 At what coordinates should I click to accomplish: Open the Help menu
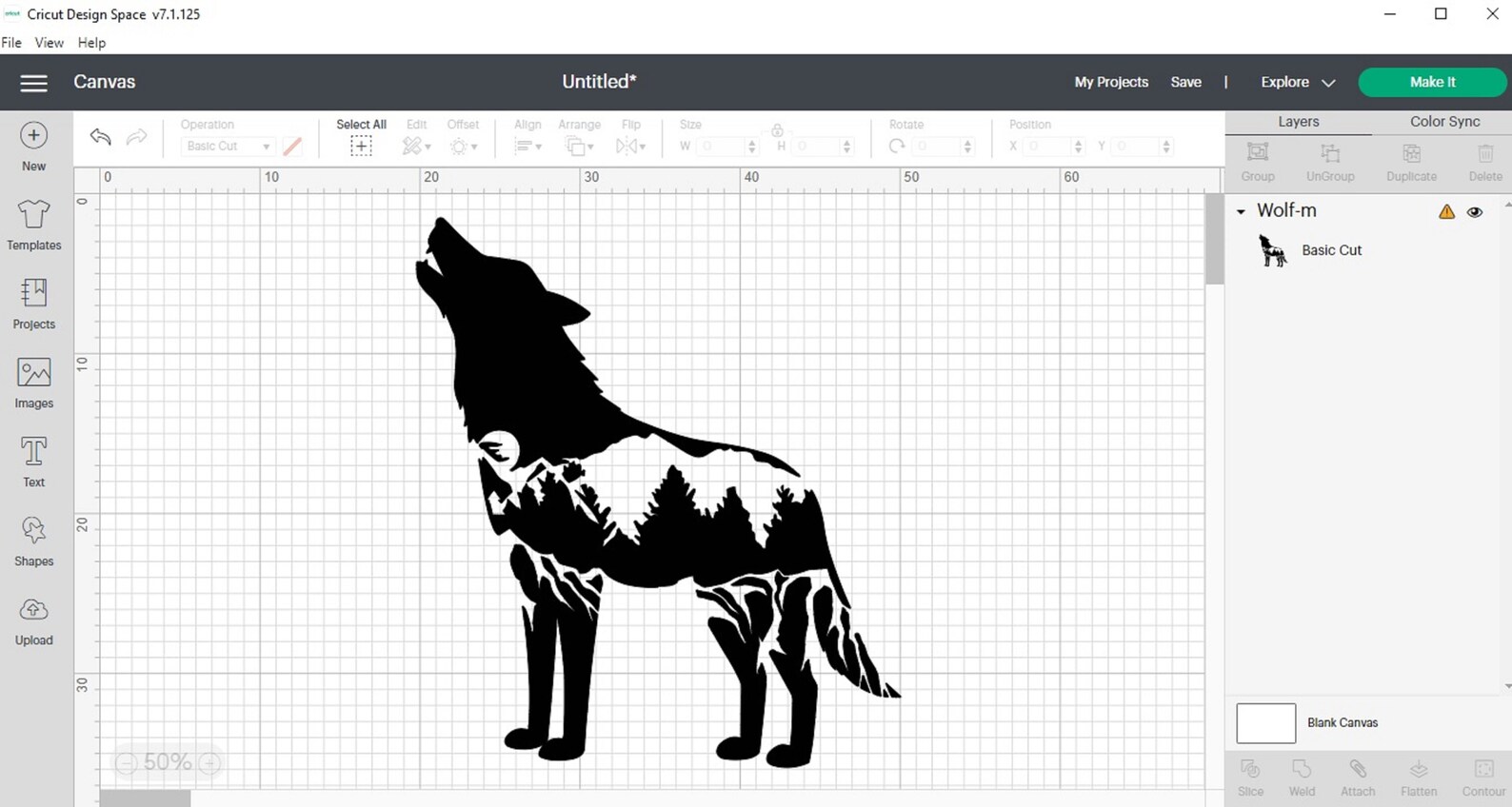[91, 43]
